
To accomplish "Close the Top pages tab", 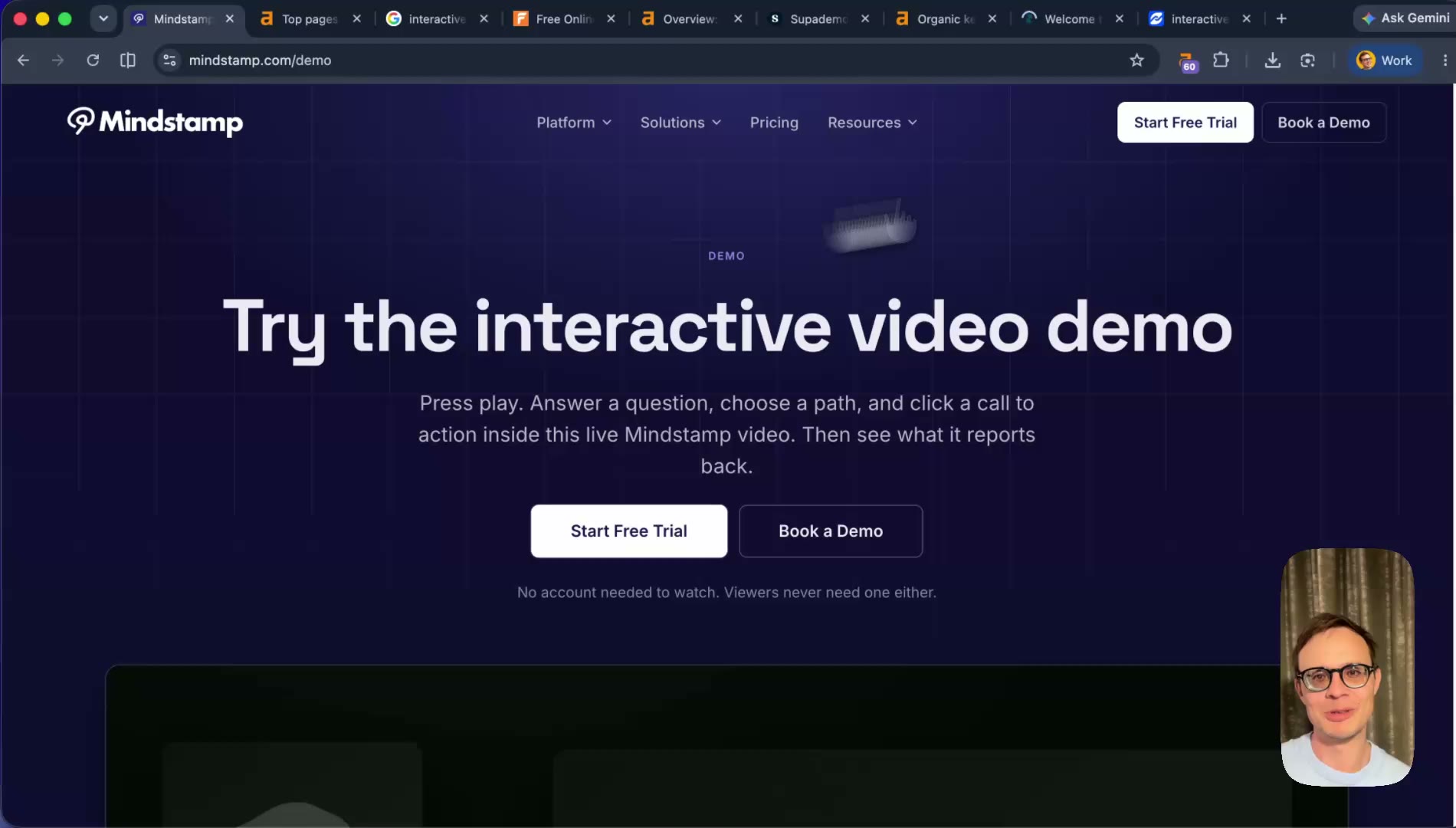I will tap(356, 18).
